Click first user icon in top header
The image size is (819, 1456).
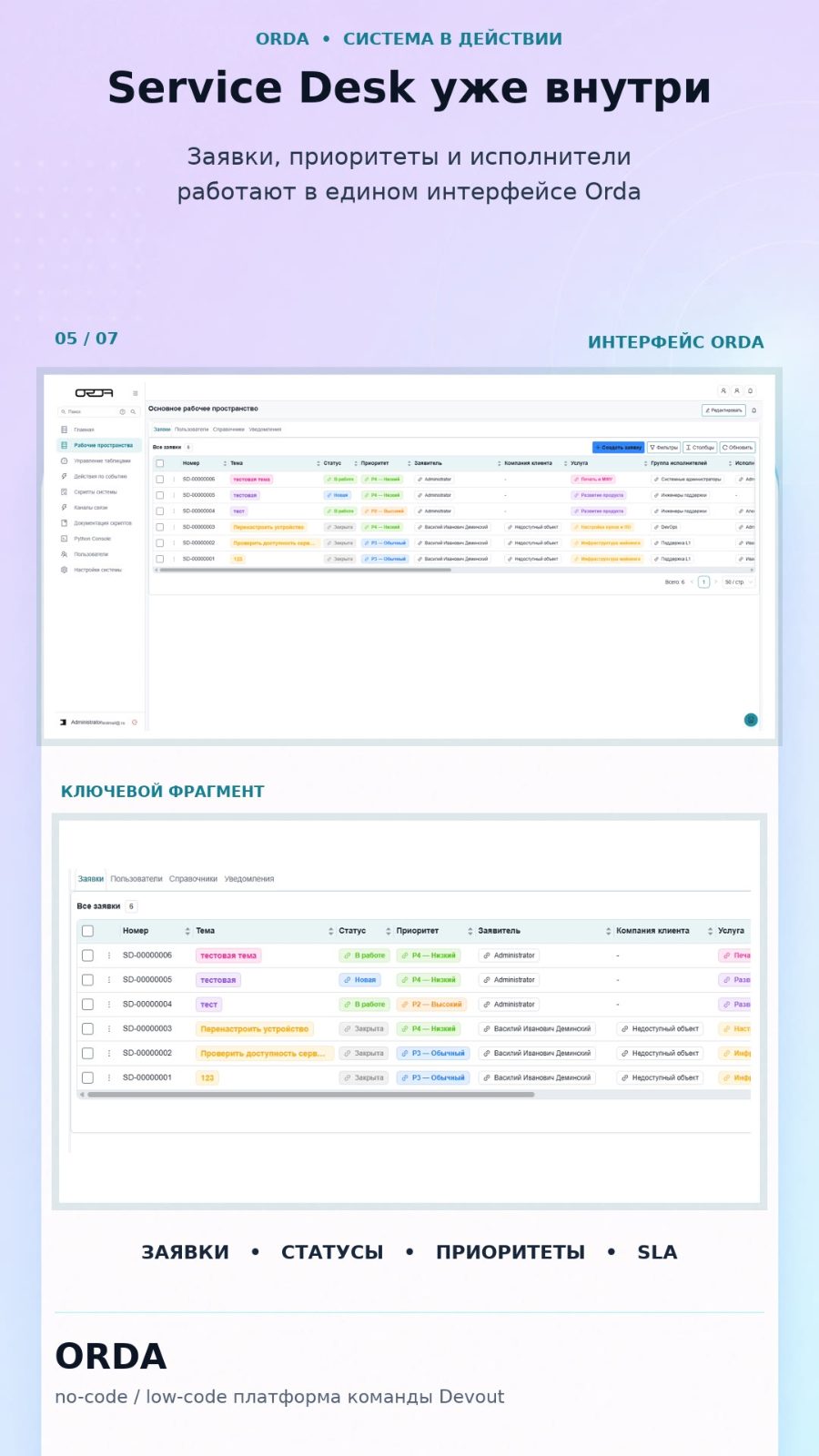click(723, 391)
